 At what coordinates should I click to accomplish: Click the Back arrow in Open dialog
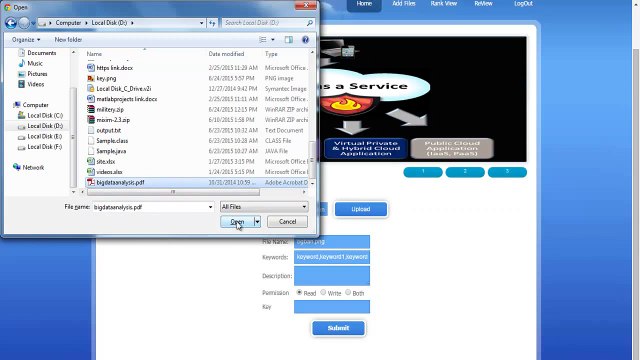(11, 23)
